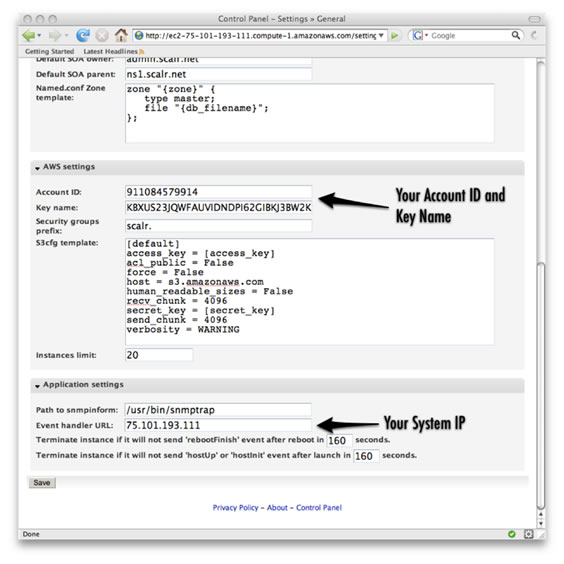Image resolution: width=564 pixels, height=564 pixels.
Task: Collapse the Application settings section
Action: pos(37,386)
